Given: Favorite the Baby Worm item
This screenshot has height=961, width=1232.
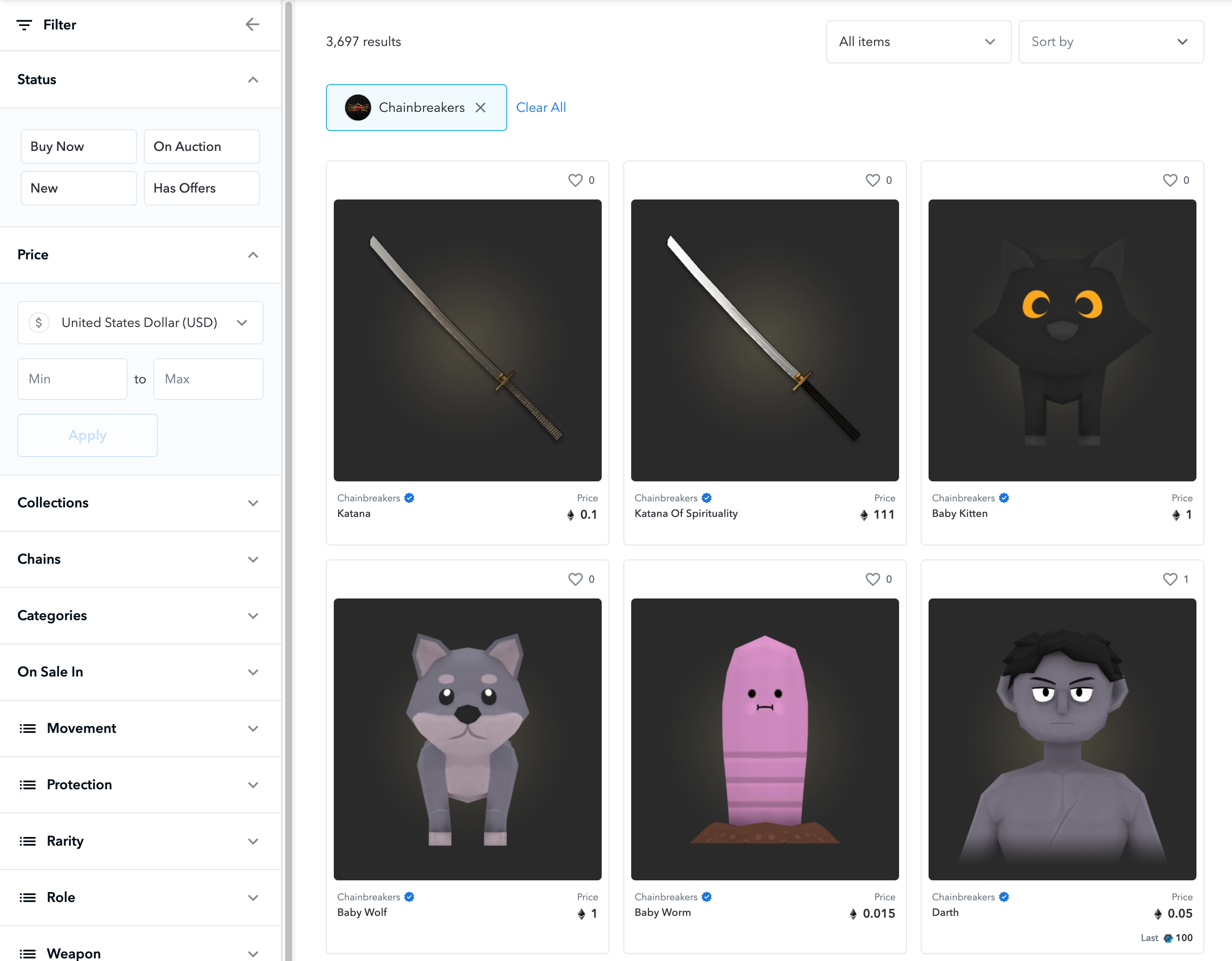Looking at the screenshot, I should (872, 579).
